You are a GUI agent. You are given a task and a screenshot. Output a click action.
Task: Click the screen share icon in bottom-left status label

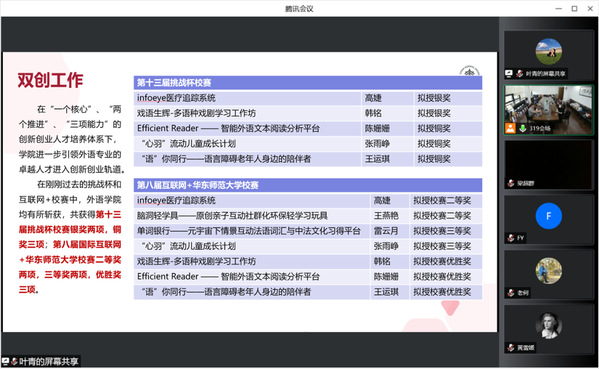coord(5,361)
